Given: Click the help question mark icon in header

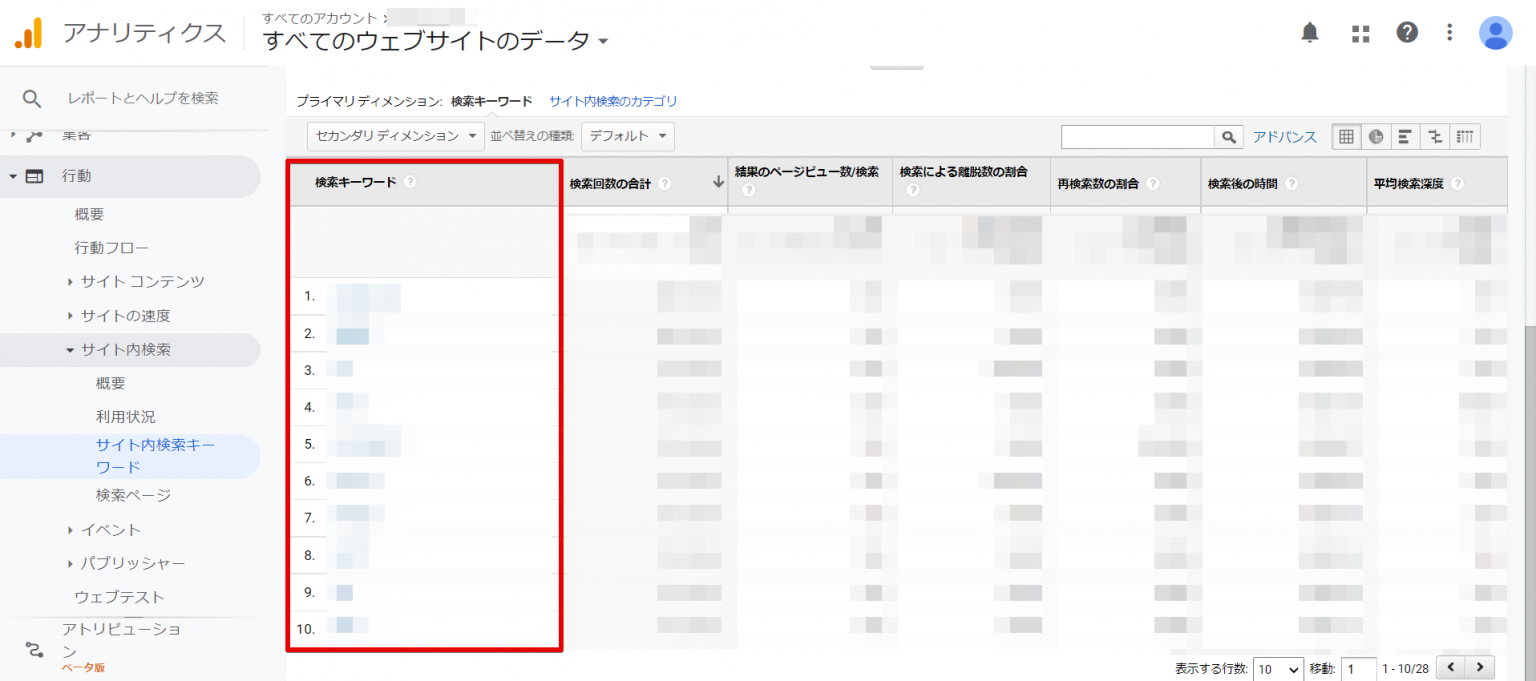Looking at the screenshot, I should [x=1407, y=33].
